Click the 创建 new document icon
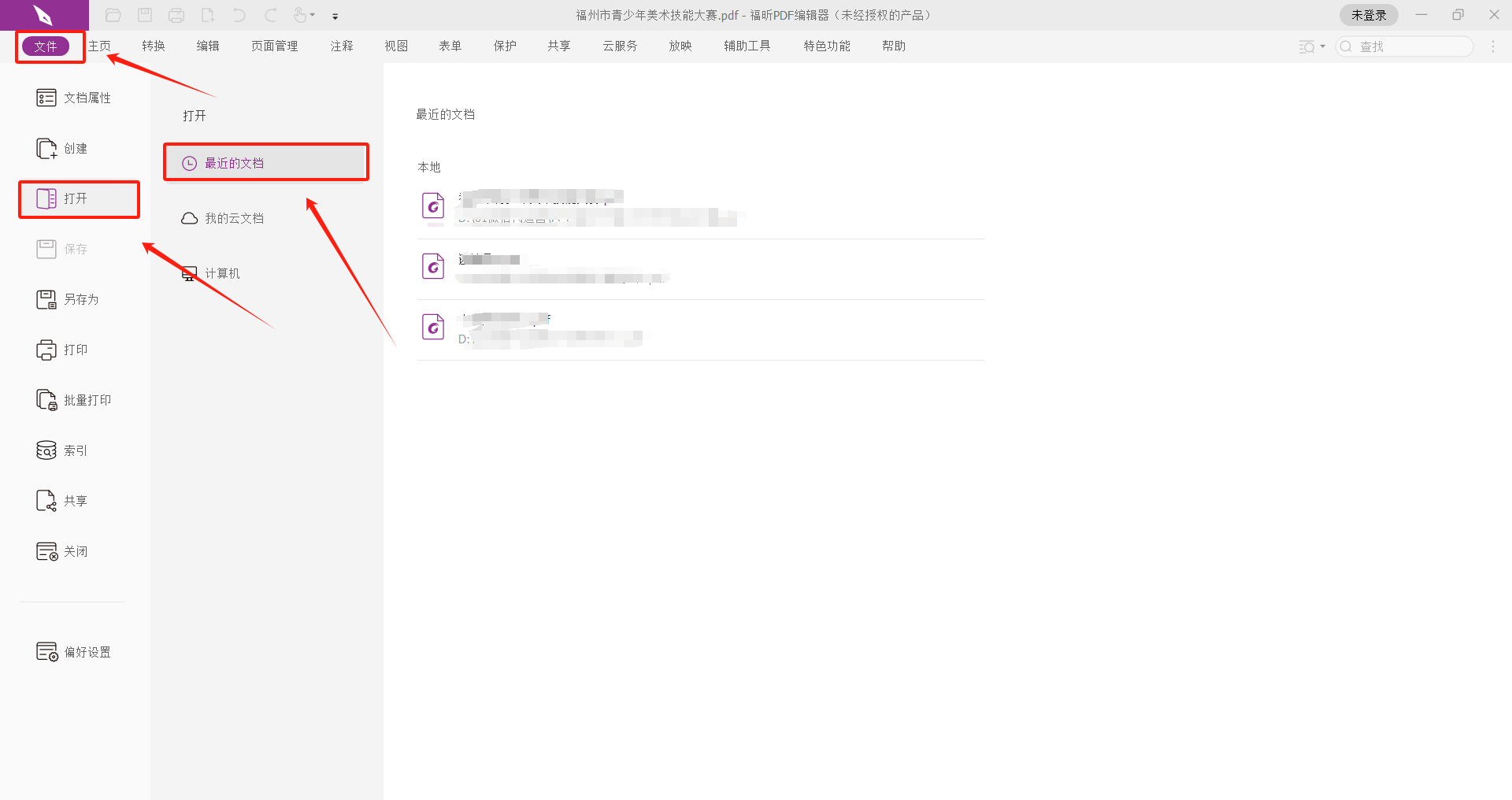The image size is (1512, 800). click(x=46, y=148)
